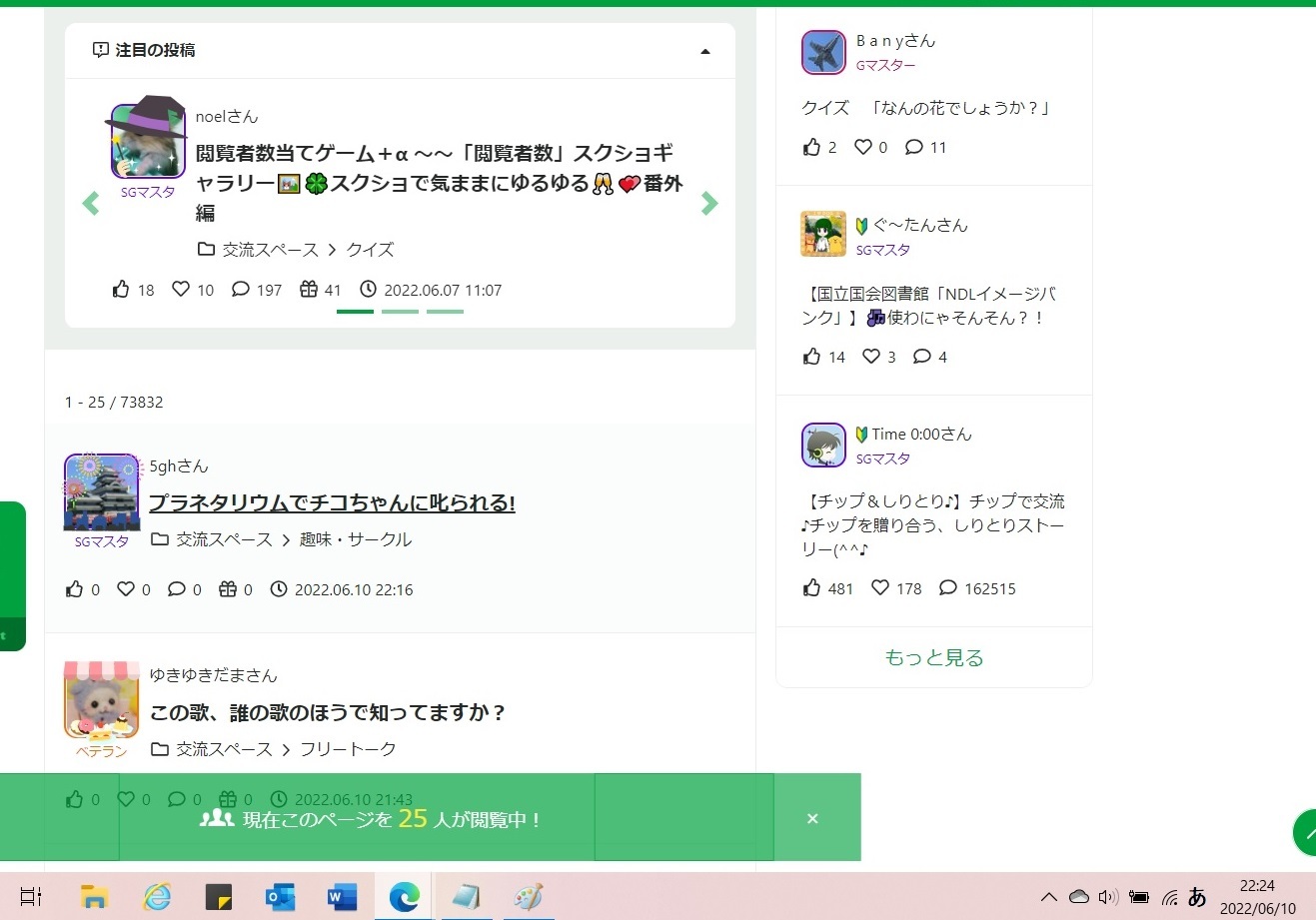Image resolution: width=1316 pixels, height=920 pixels.
Task: Toggle the Japanese IME あ indicator
Action: 1197,897
